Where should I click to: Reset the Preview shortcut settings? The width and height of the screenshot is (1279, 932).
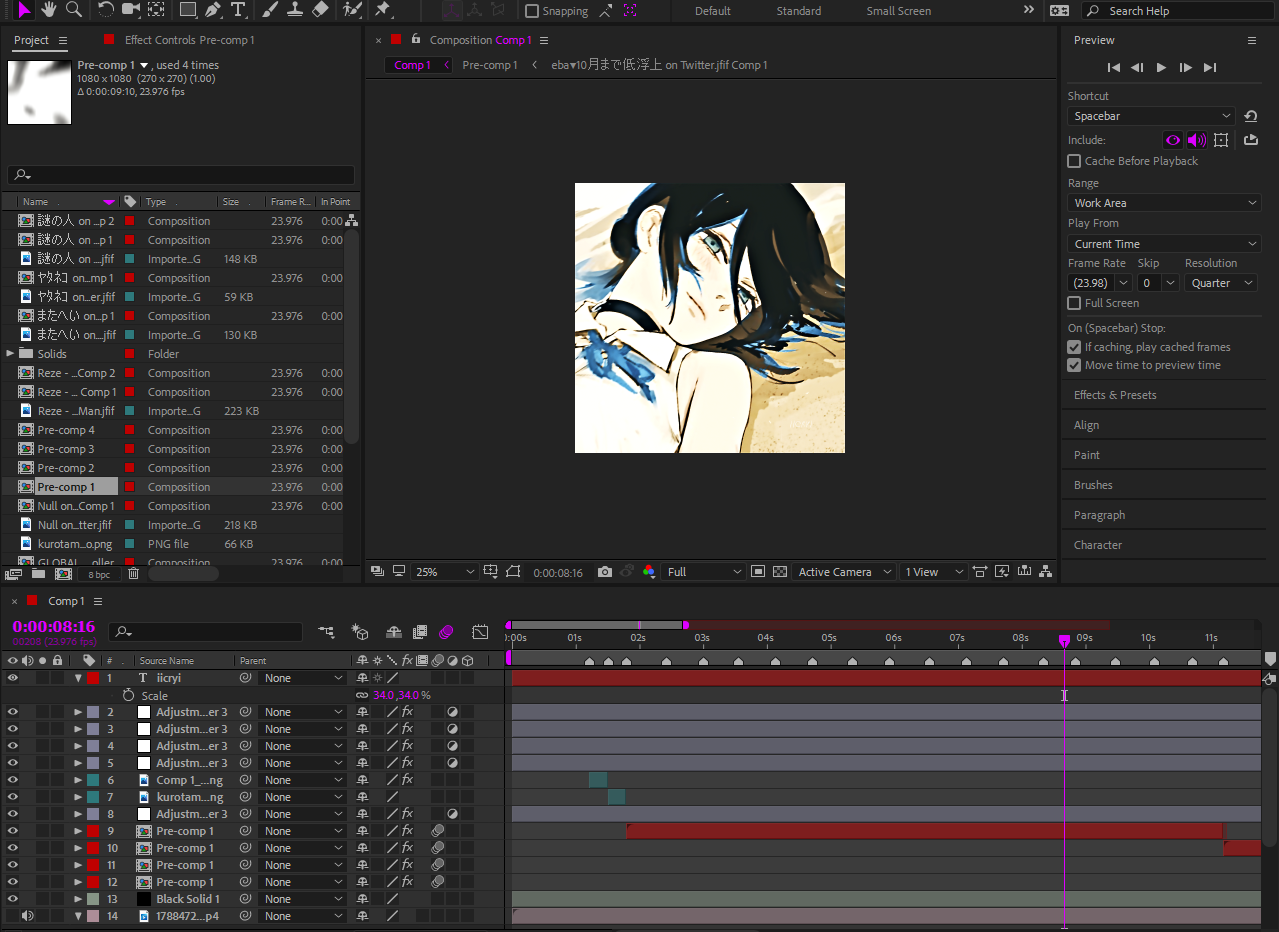pyautogui.click(x=1250, y=116)
